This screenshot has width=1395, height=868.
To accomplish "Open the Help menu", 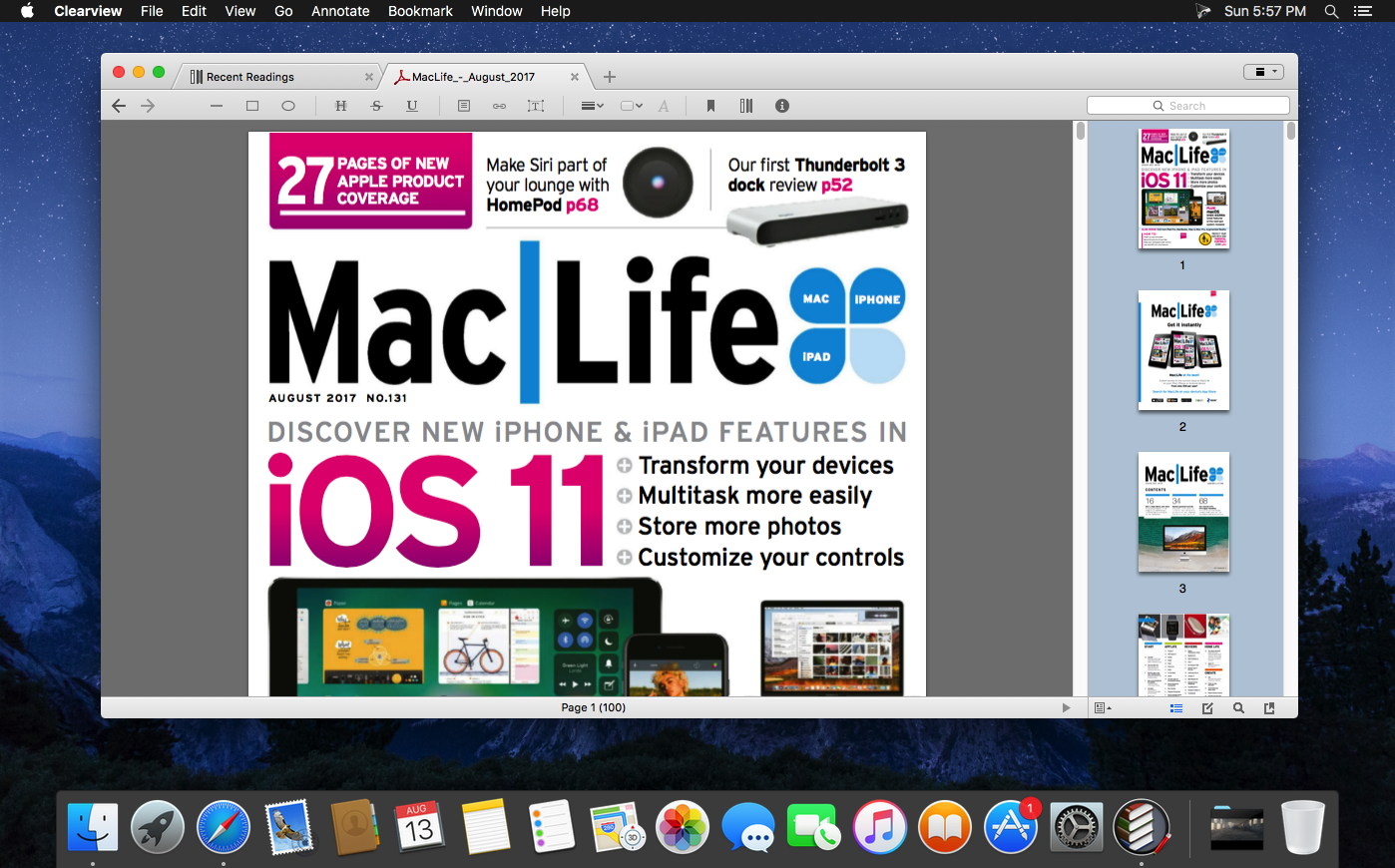I will [x=556, y=11].
